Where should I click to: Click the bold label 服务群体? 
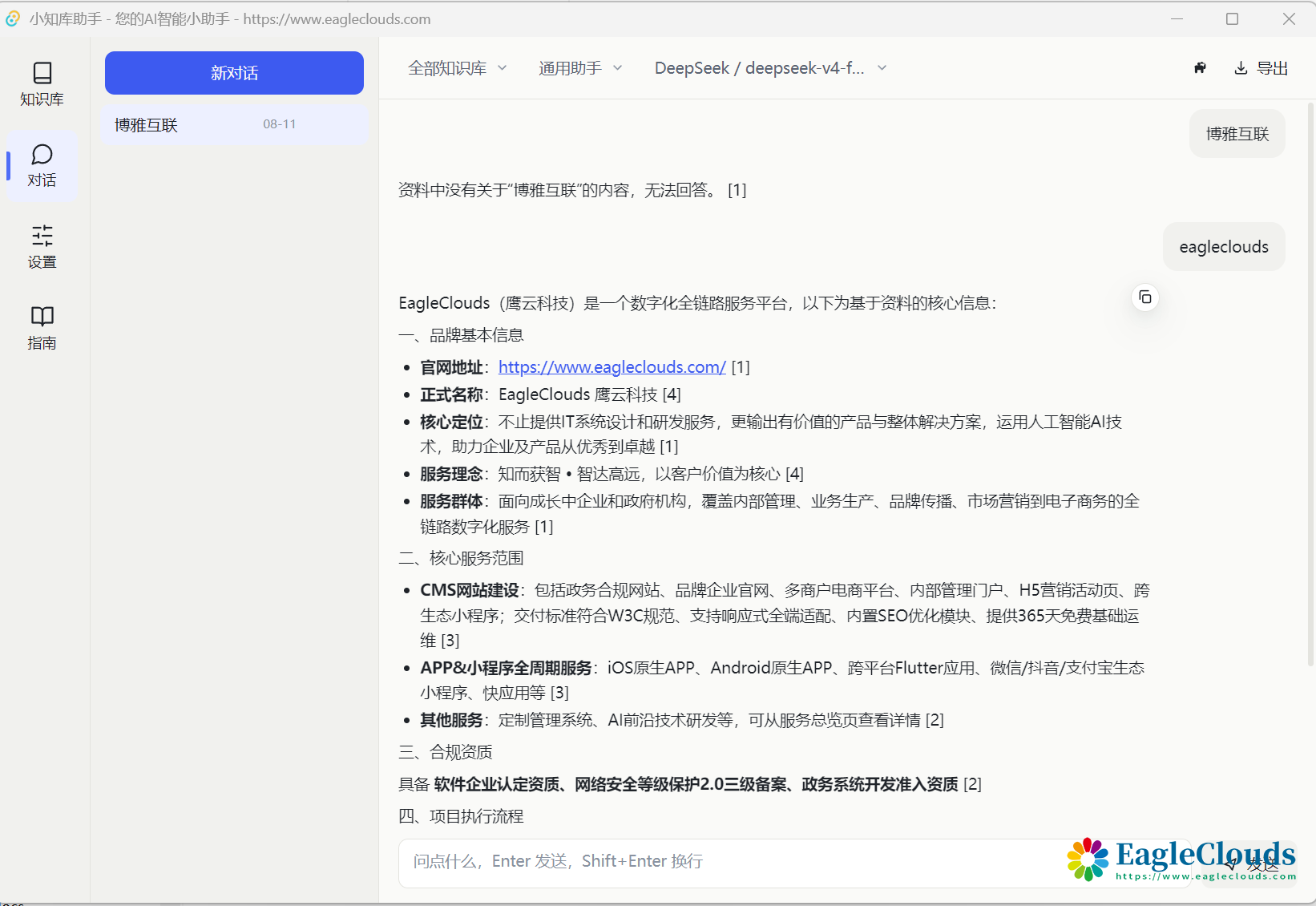coord(451,501)
